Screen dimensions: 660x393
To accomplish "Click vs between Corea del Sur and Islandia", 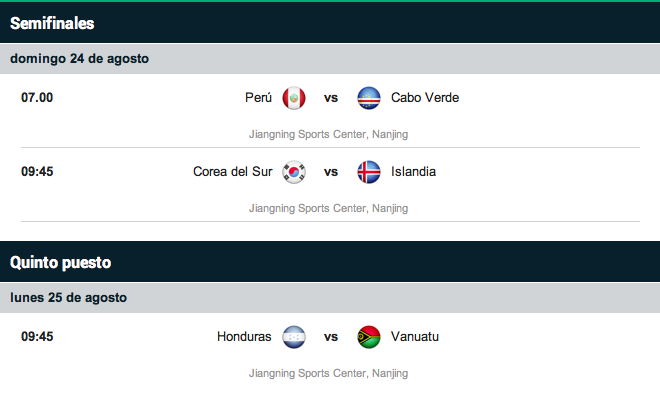I will [x=331, y=172].
